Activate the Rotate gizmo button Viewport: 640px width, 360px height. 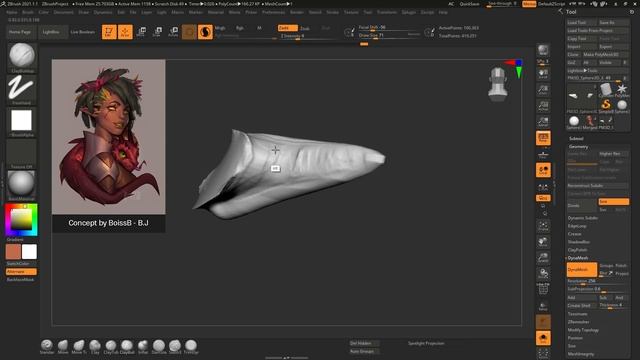pos(173,32)
